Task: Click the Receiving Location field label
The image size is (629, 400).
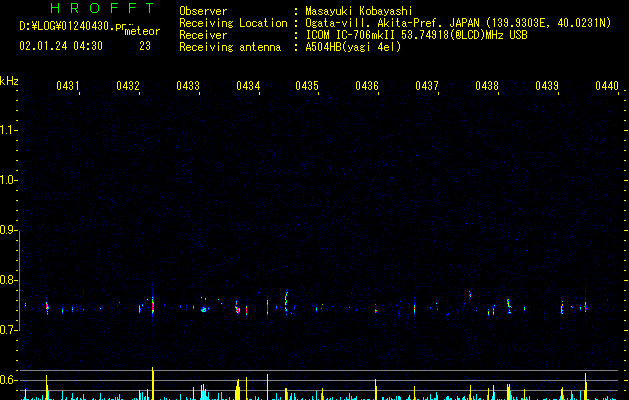Action: pos(233,23)
